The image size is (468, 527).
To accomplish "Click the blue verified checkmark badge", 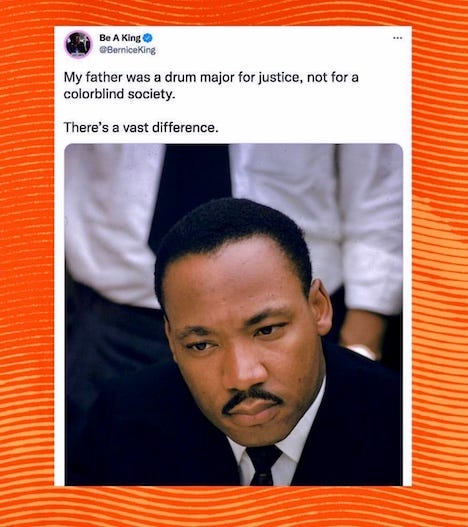I will (148, 38).
